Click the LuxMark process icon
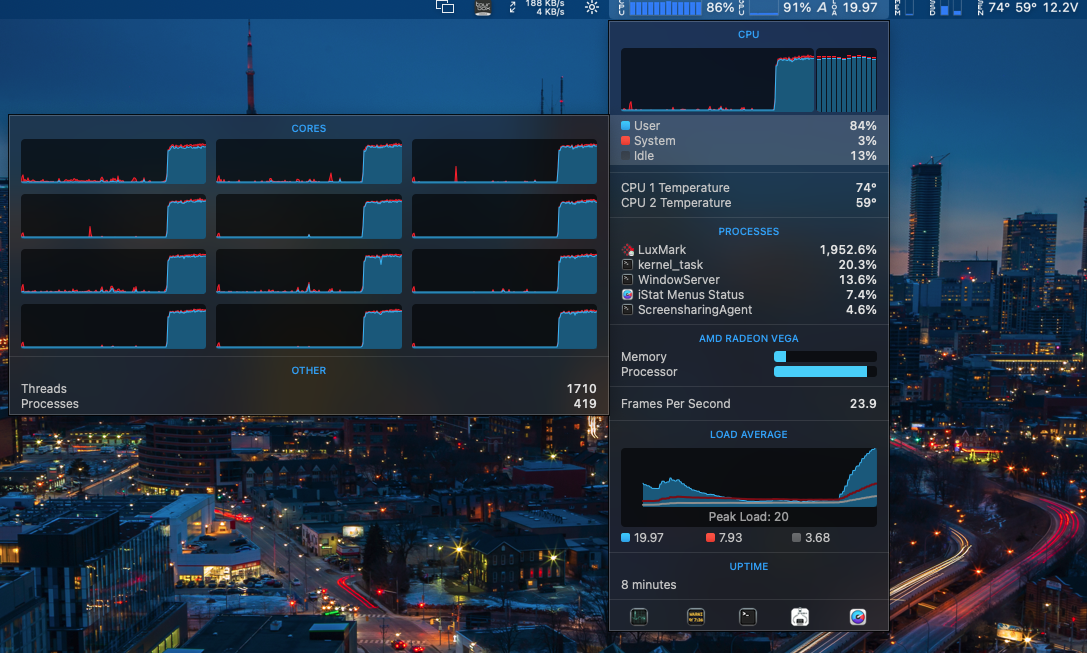Image resolution: width=1087 pixels, height=653 pixels. pos(627,250)
